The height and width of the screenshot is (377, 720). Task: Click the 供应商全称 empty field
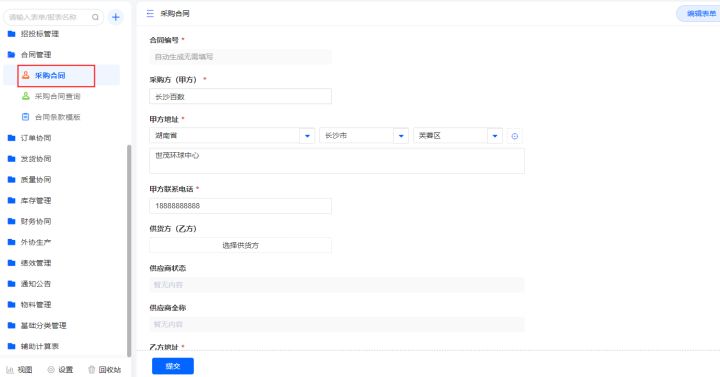337,324
